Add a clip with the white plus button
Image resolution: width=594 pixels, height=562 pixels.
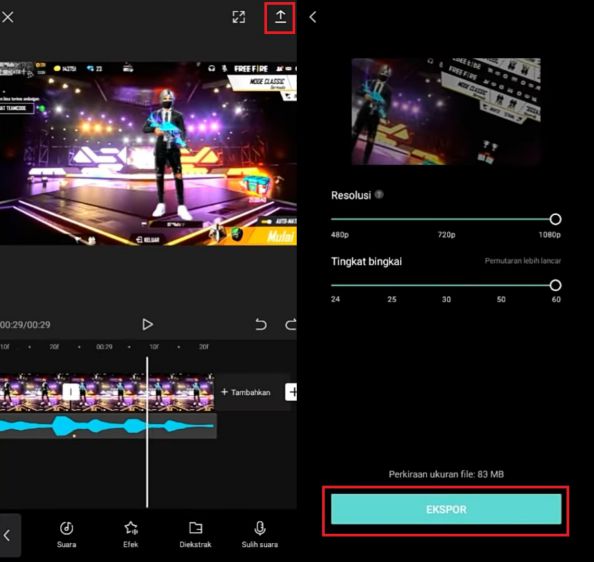click(x=291, y=392)
